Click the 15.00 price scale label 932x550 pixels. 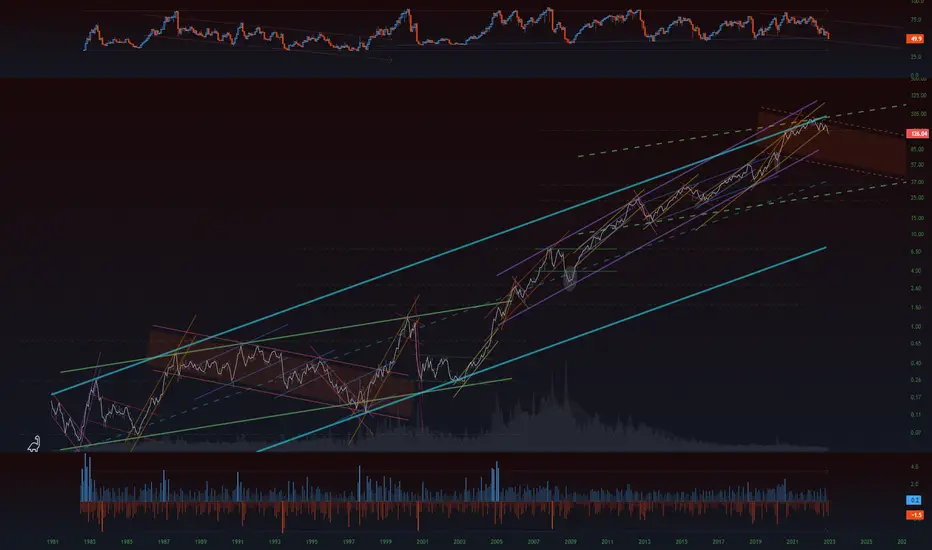click(x=917, y=218)
